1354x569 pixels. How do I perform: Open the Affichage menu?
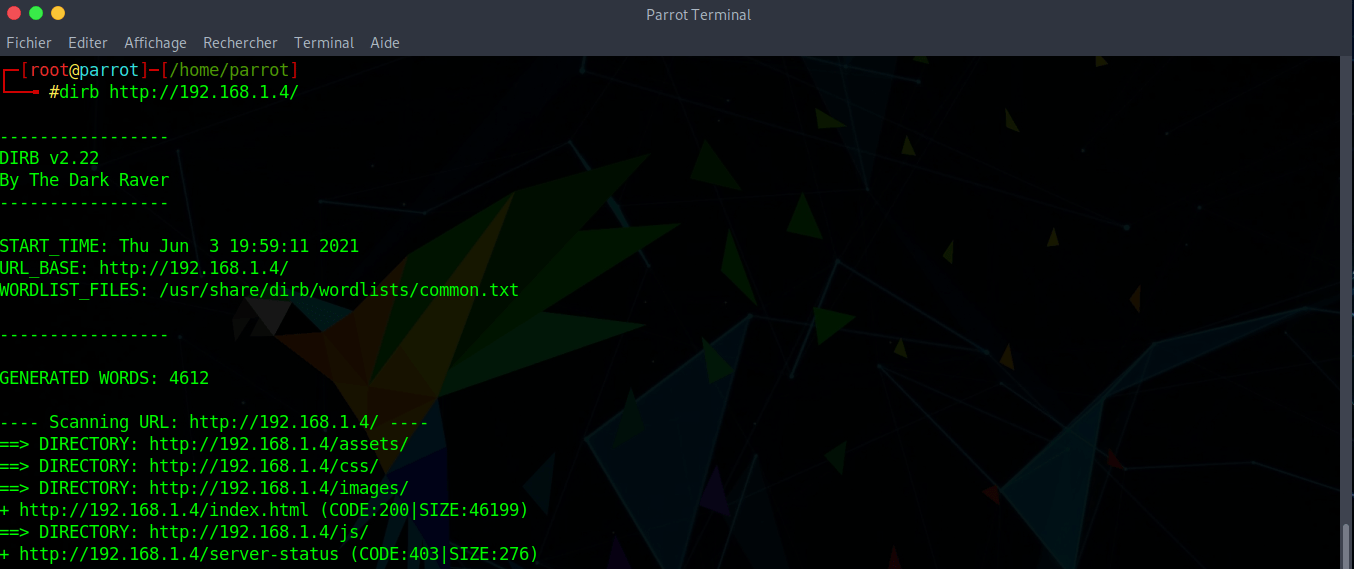pyautogui.click(x=155, y=43)
